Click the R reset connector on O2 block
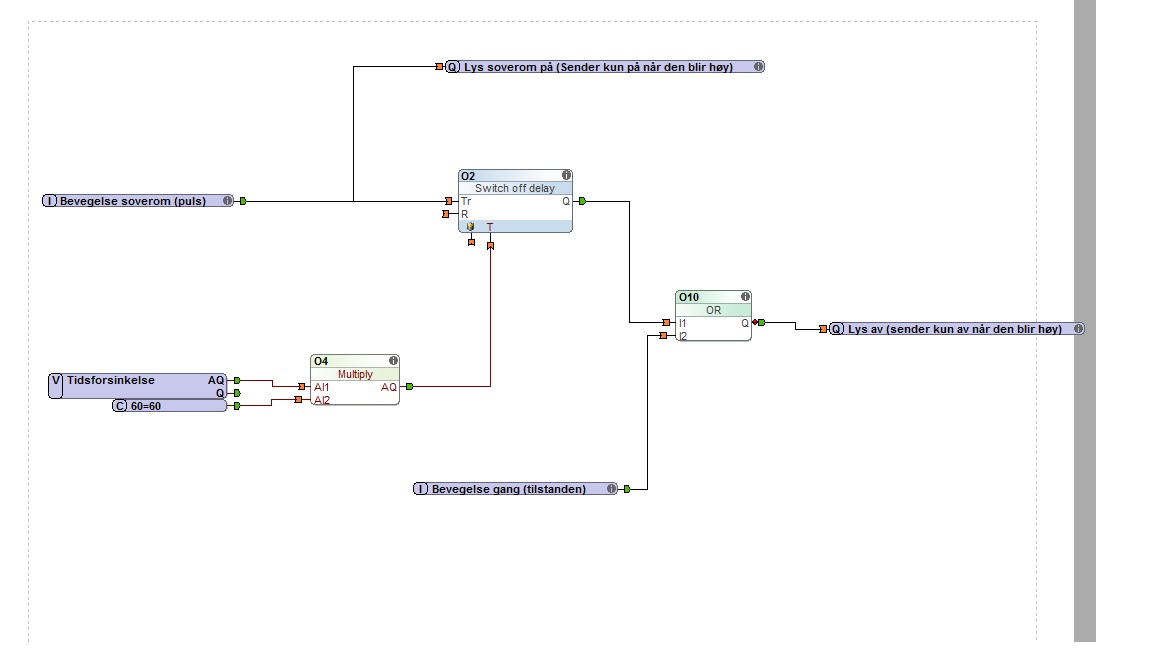 pos(447,214)
